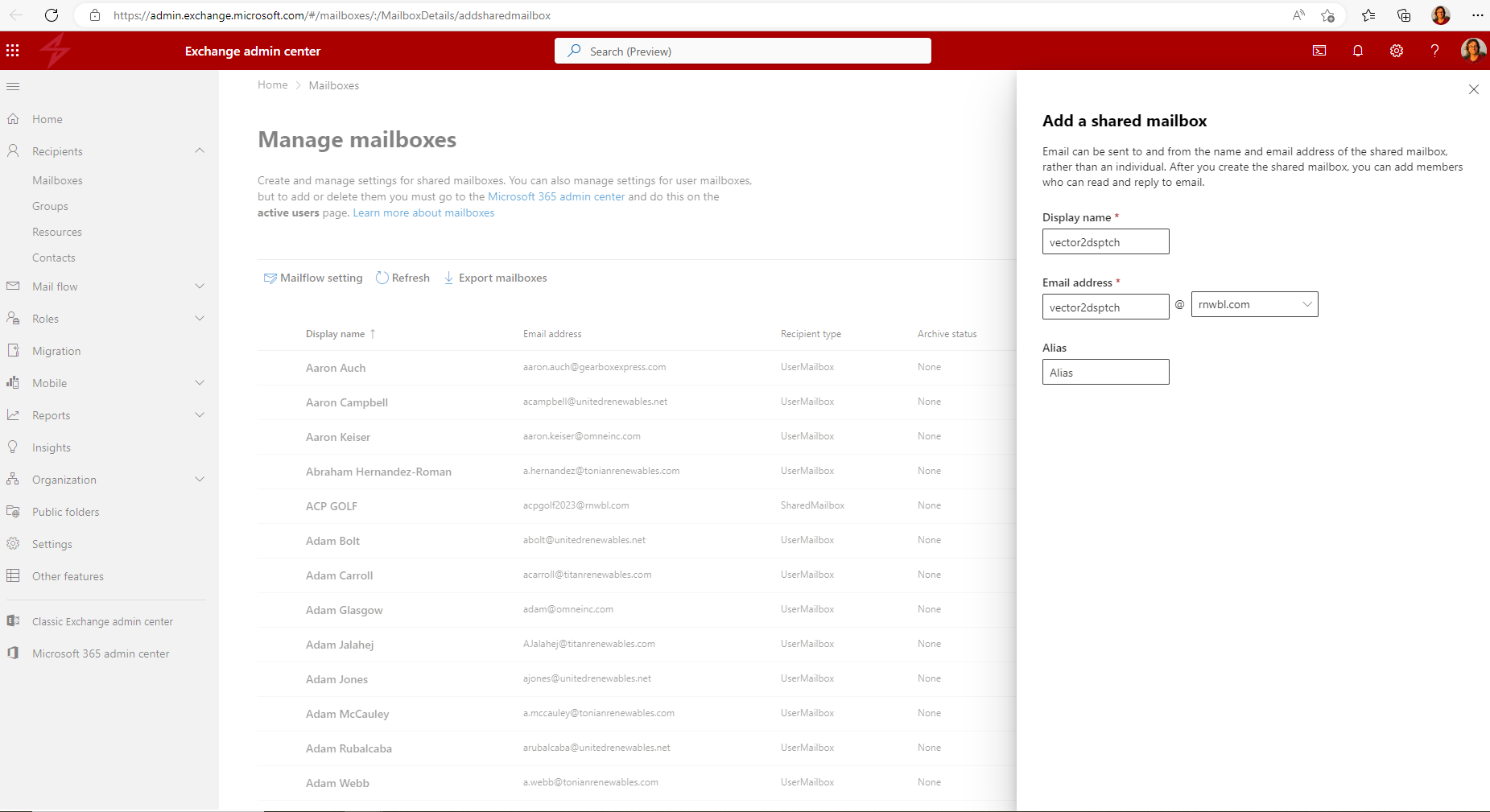Refresh the mailbox list
The height and width of the screenshot is (812, 1490).
pos(402,278)
